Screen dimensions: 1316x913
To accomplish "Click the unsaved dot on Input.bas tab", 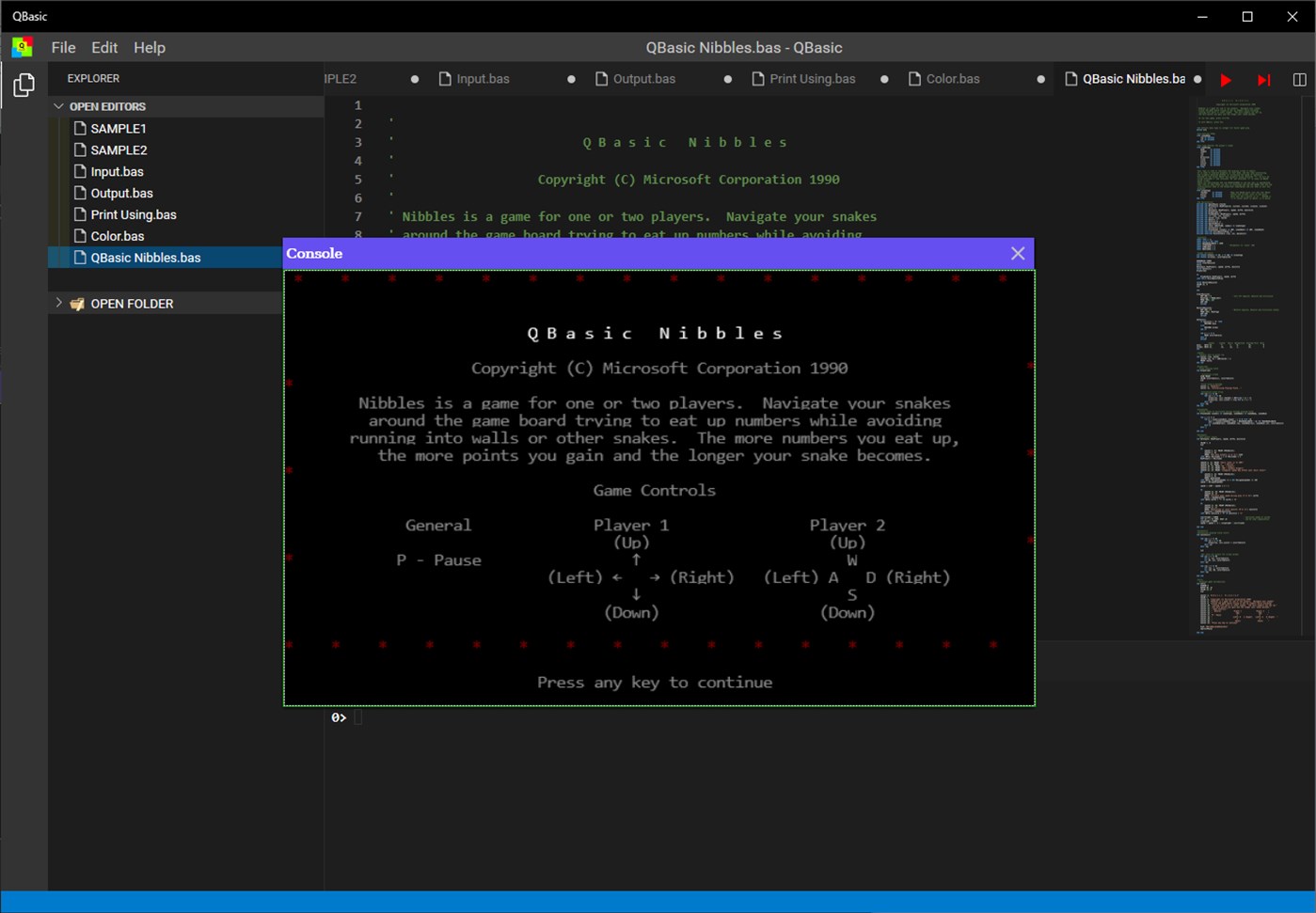I will 571,79.
